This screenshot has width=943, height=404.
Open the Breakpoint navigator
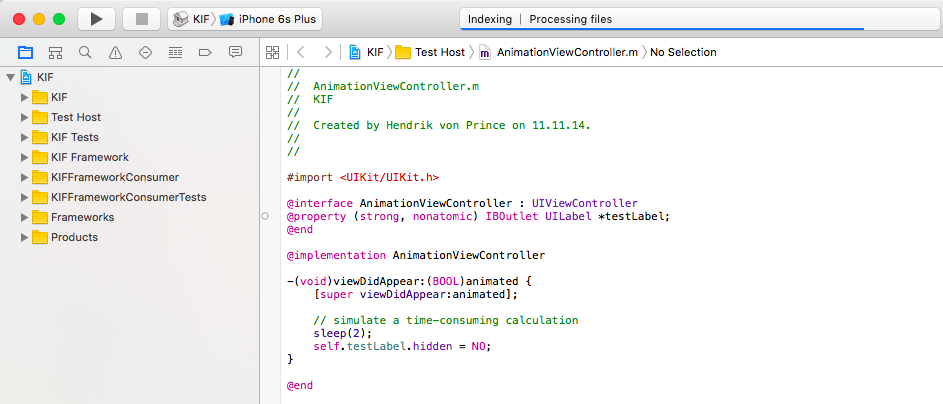point(205,52)
